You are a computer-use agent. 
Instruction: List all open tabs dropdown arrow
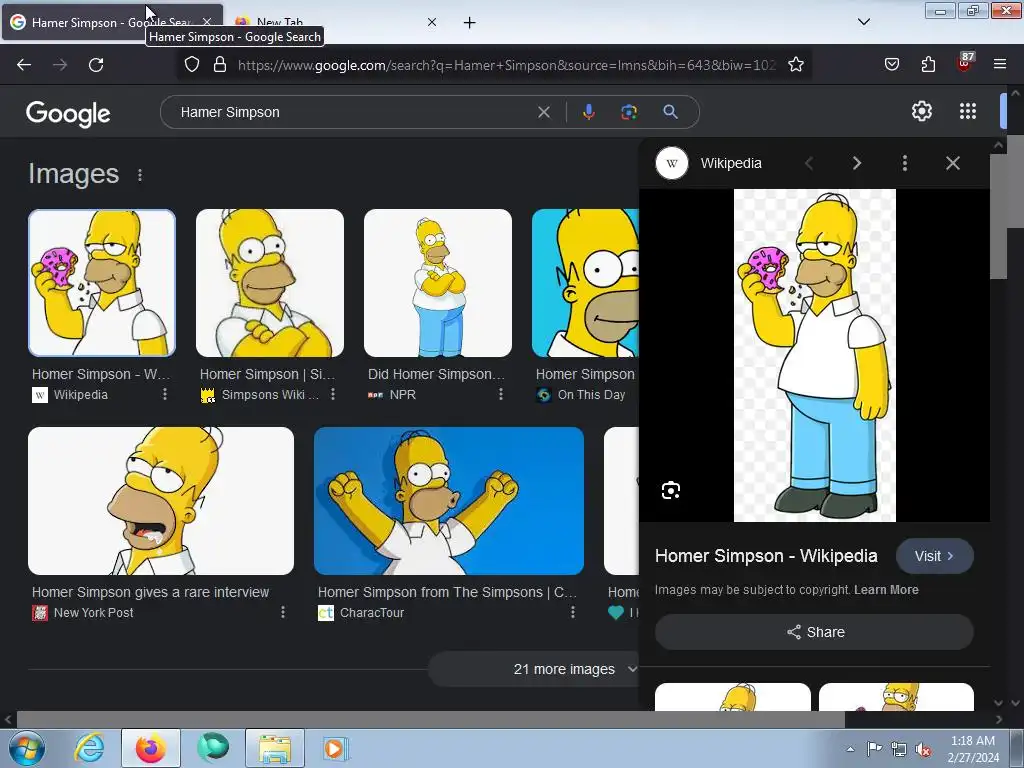point(863,22)
